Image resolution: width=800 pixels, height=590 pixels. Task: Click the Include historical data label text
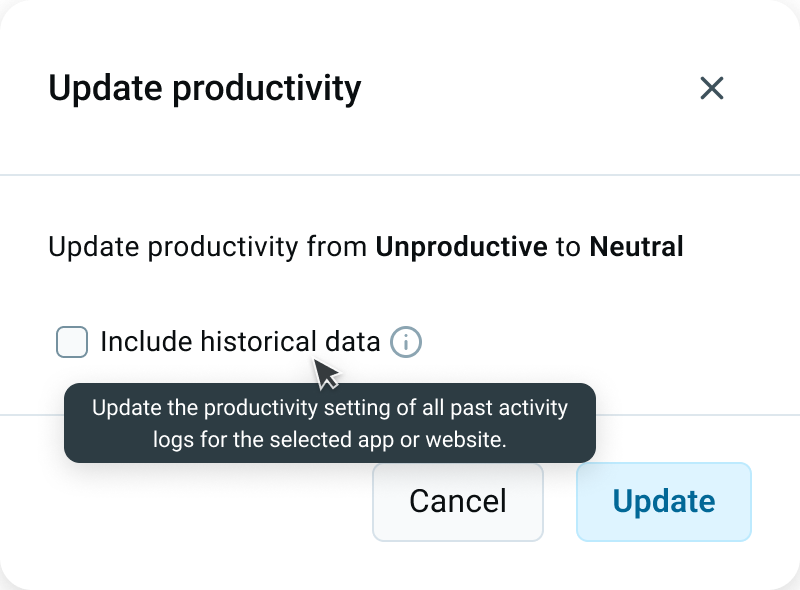240,341
